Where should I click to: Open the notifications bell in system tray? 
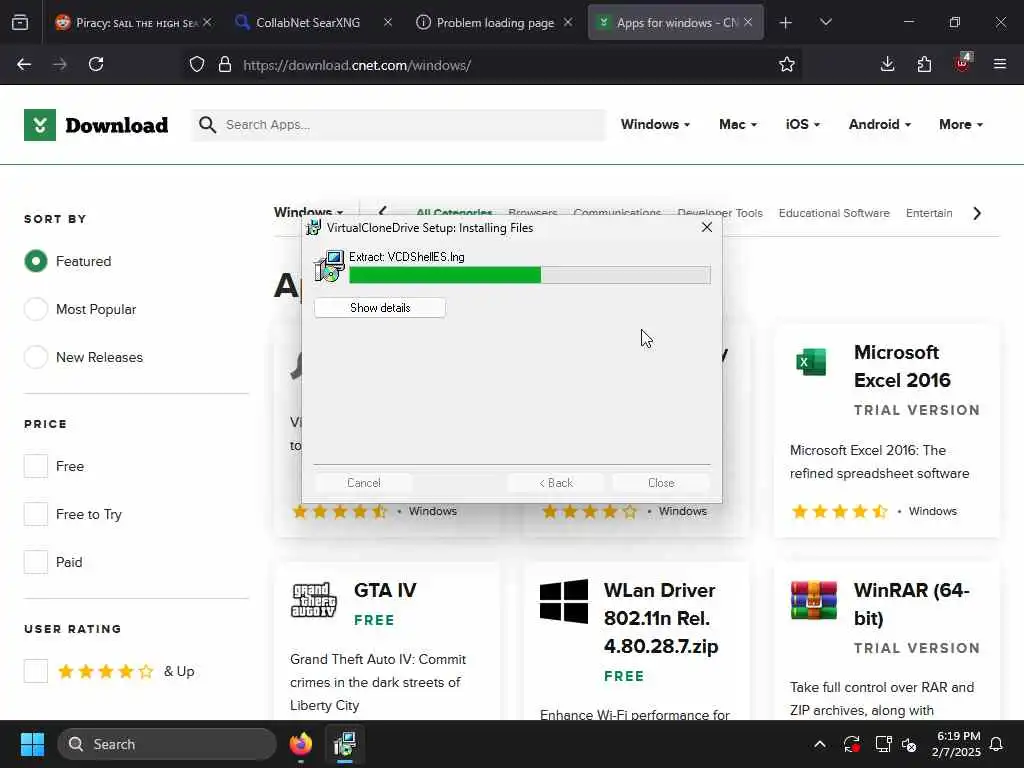(996, 744)
